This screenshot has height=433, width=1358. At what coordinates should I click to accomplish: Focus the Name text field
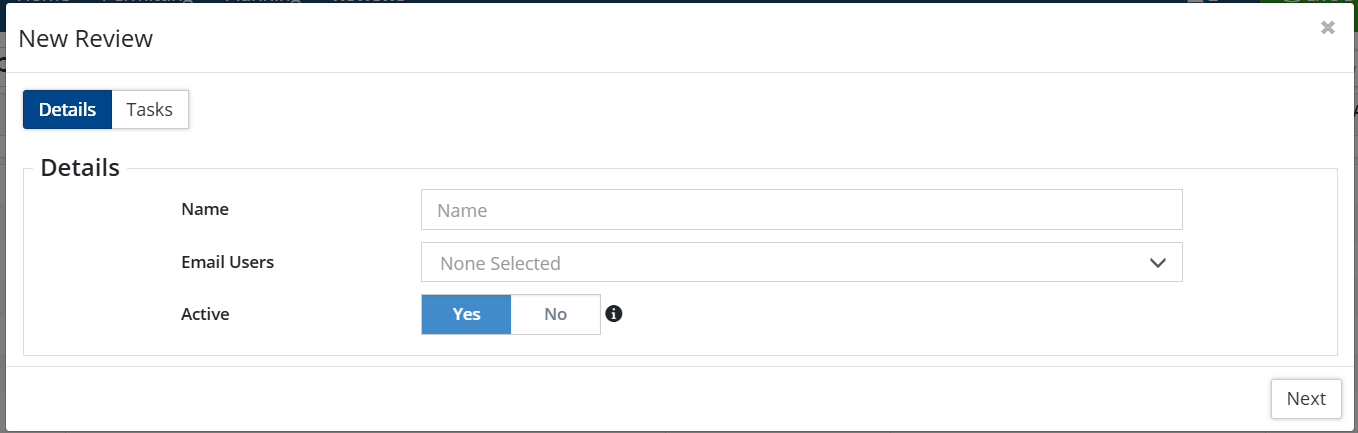pyautogui.click(x=801, y=210)
